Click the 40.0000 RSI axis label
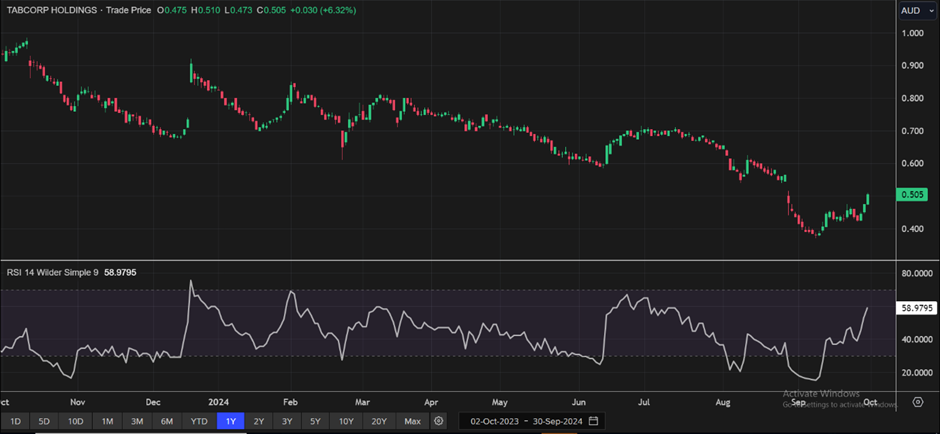 click(915, 340)
